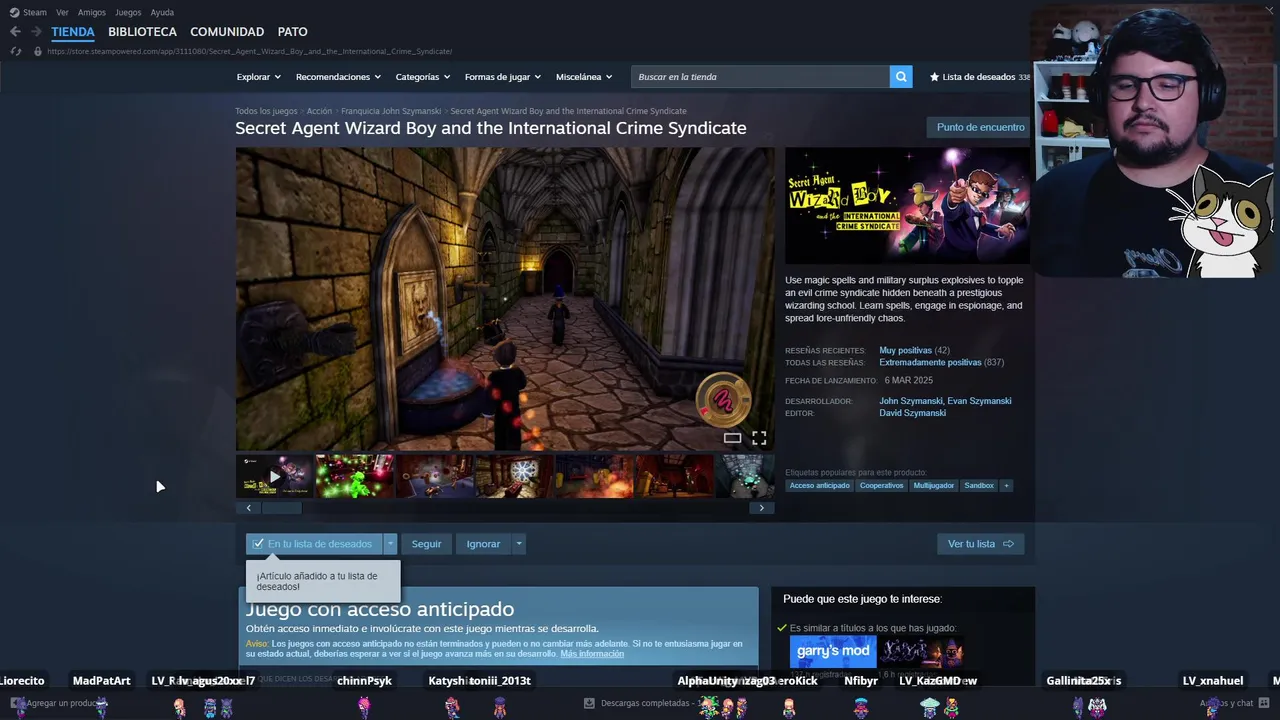
Task: Switch the video to fullscreen
Action: [x=759, y=438]
